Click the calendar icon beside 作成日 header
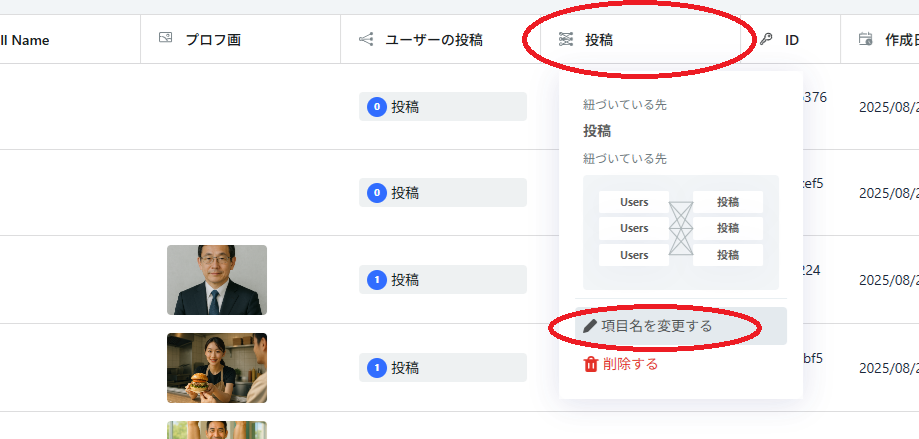 [866, 40]
